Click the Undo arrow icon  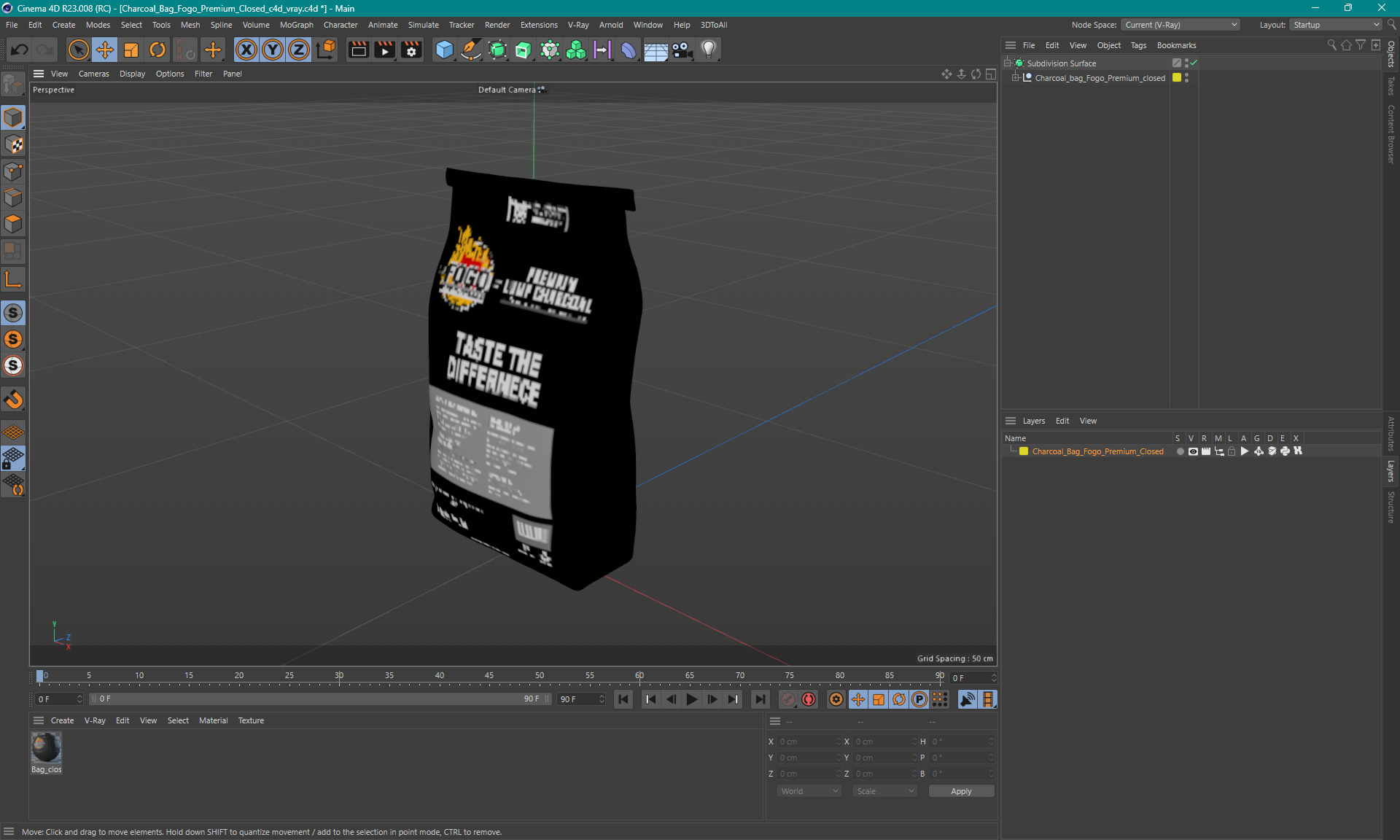point(20,50)
